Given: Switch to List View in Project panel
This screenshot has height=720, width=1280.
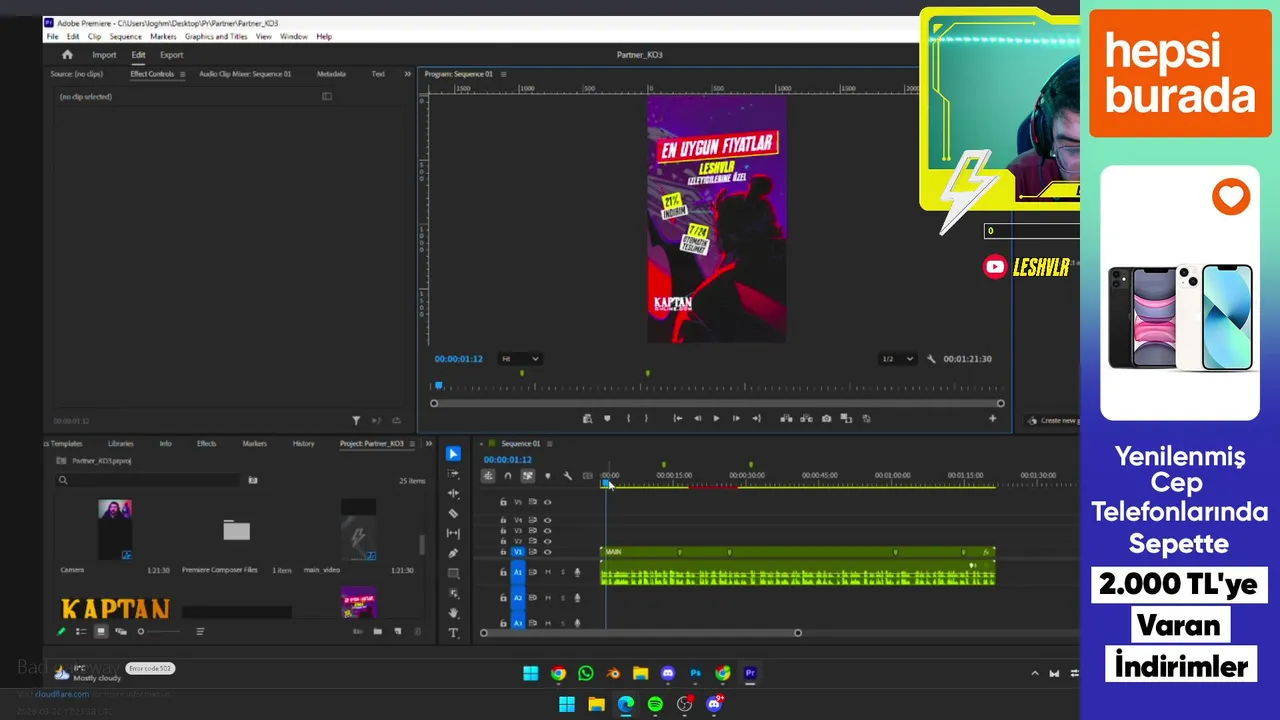Looking at the screenshot, I should click(81, 631).
